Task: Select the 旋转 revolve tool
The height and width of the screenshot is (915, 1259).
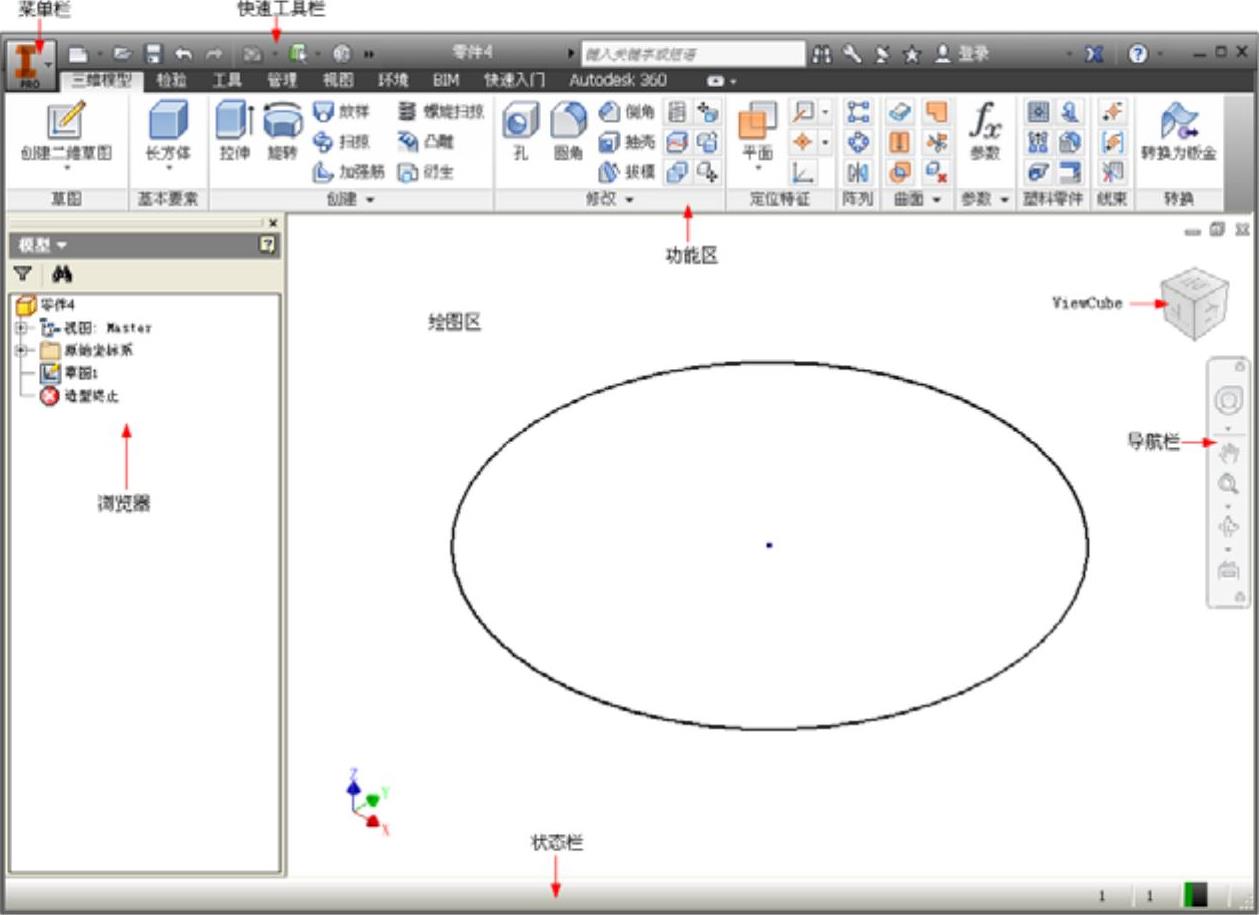Action: point(281,131)
